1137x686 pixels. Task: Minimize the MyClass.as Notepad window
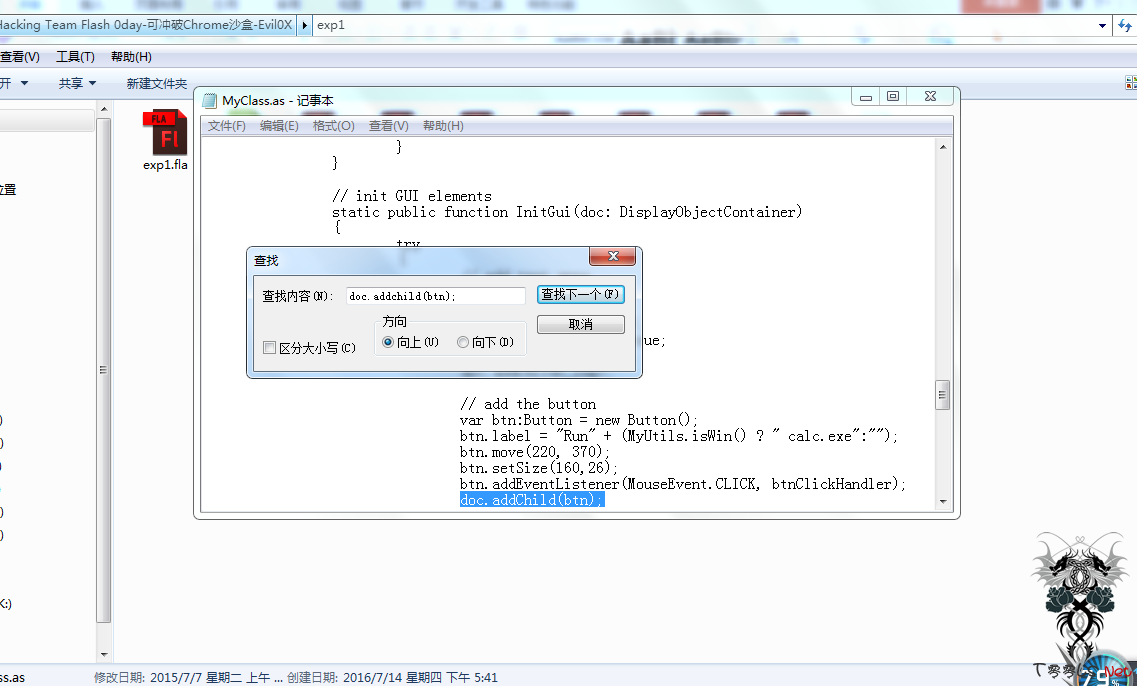coord(866,96)
